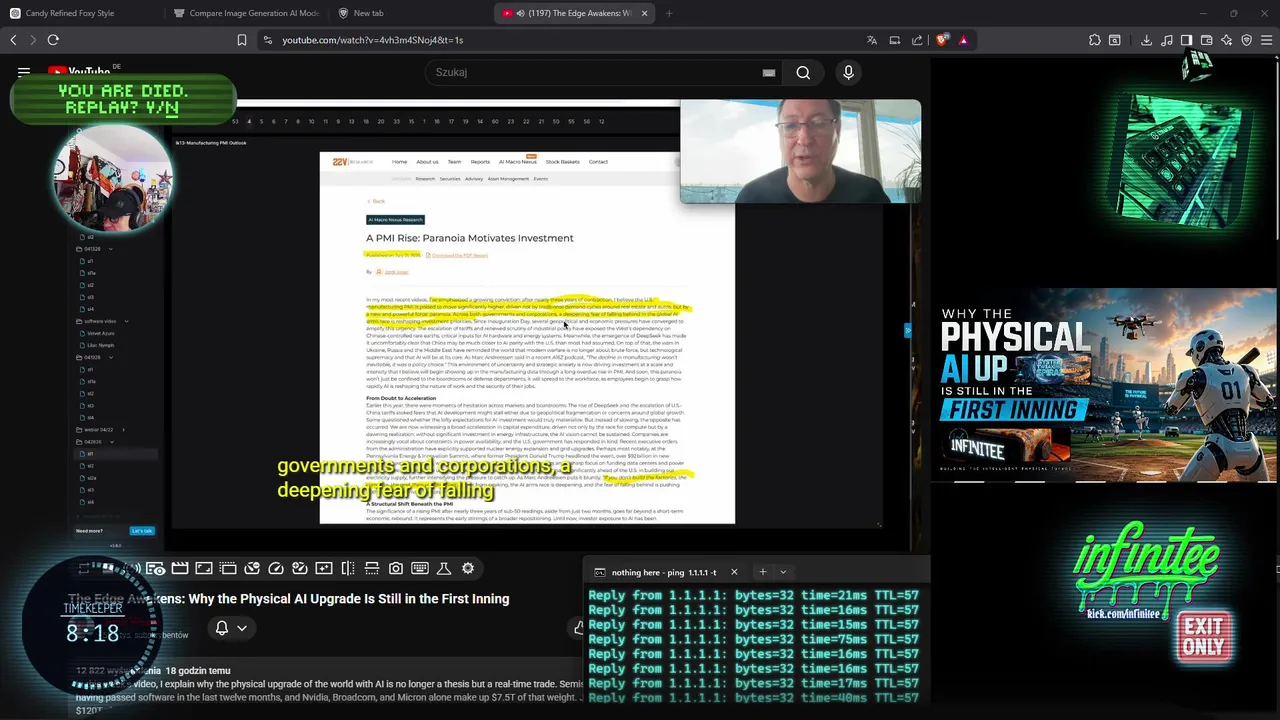Click the flask experiments icon in the video toolbar
The width and height of the screenshot is (1280, 720).
click(444, 568)
